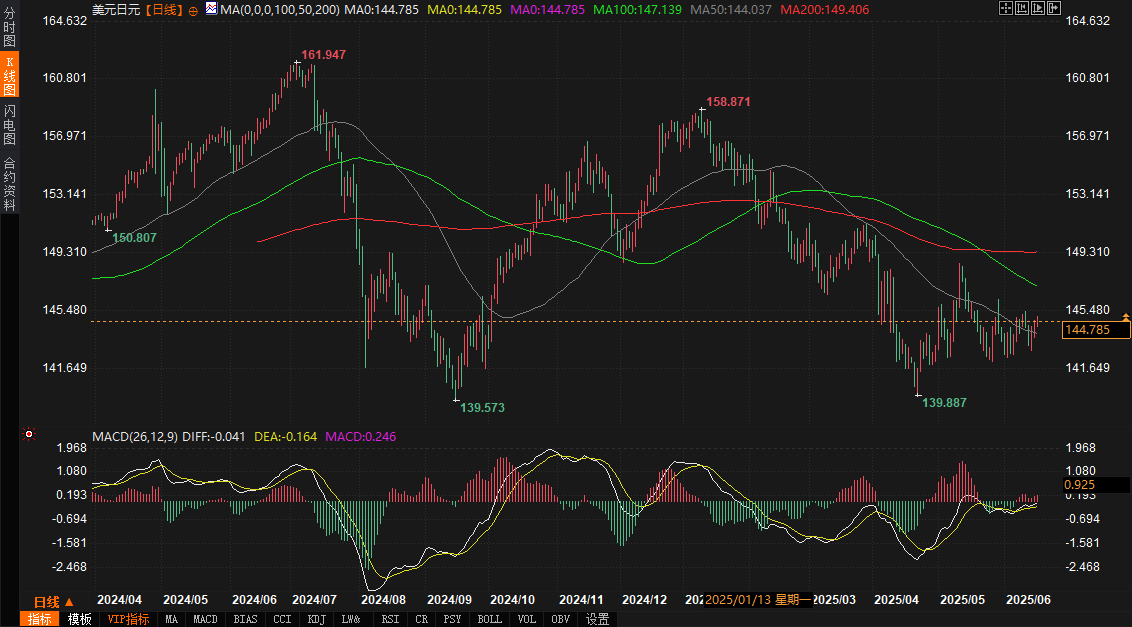
Task: Click the shrink chart axis icon
Action: click(1022, 8)
